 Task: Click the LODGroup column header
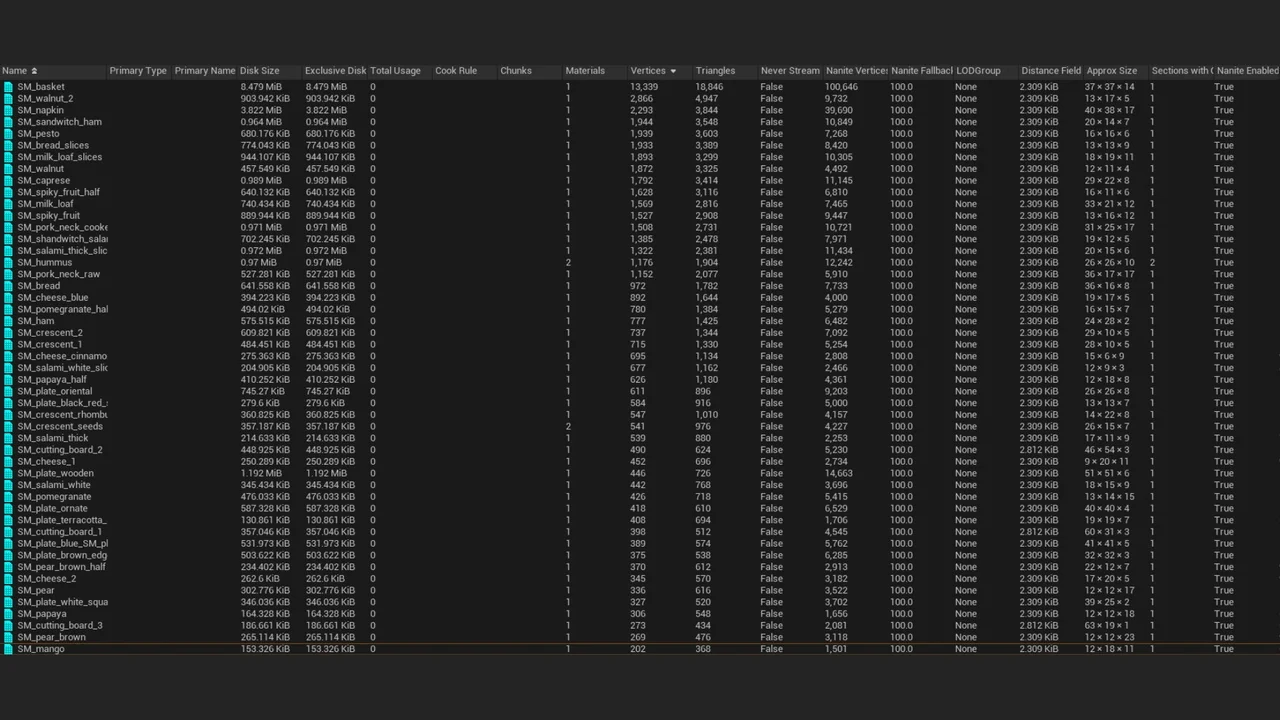click(978, 71)
